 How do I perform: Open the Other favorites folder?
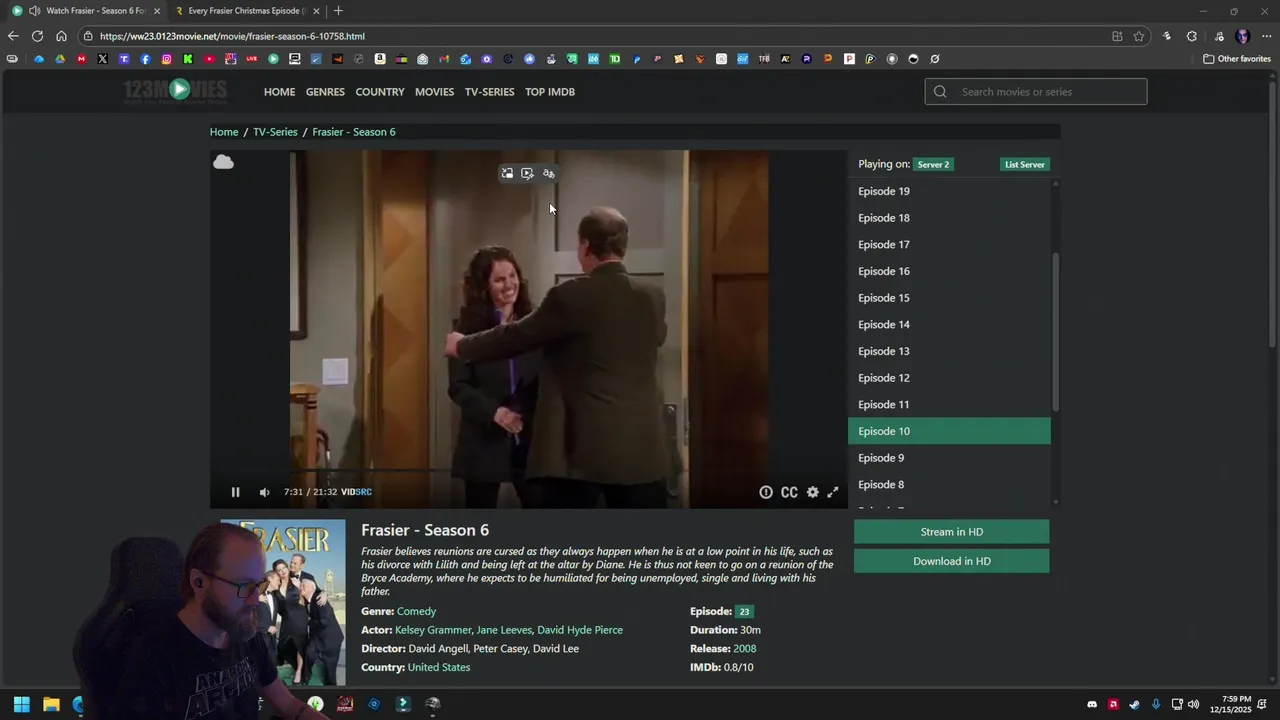coord(1237,59)
